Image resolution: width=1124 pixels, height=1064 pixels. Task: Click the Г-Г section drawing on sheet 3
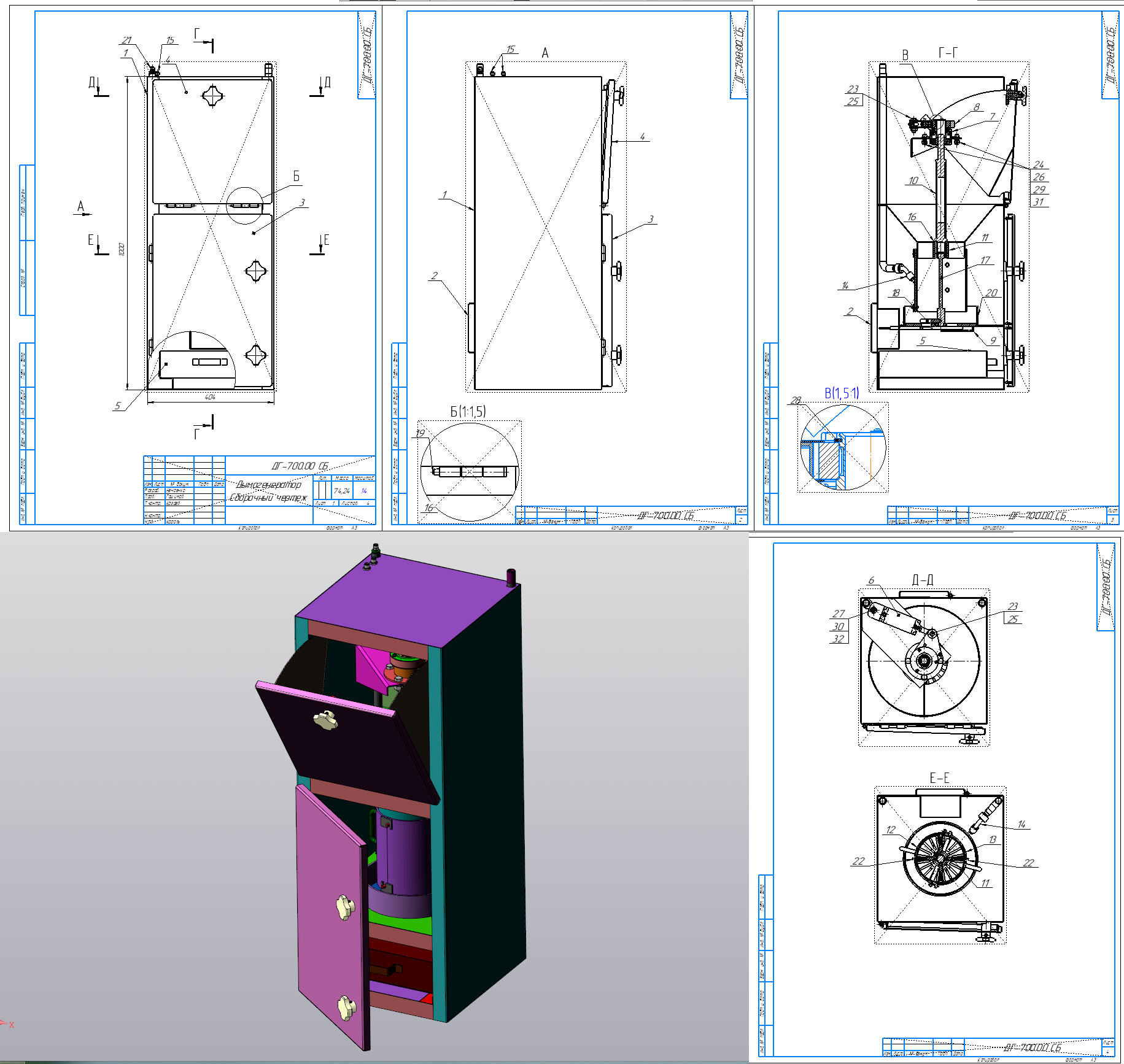tap(948, 227)
